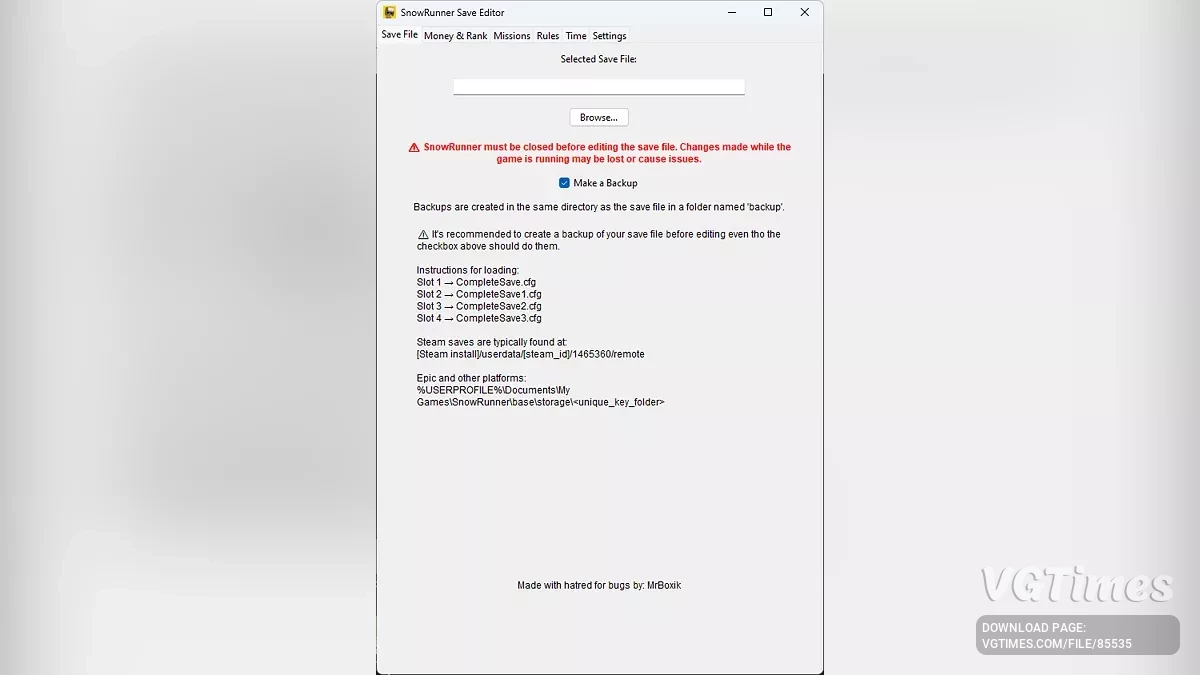Screen dimensions: 1200x675
Task: Select the Time tab
Action: tap(576, 36)
